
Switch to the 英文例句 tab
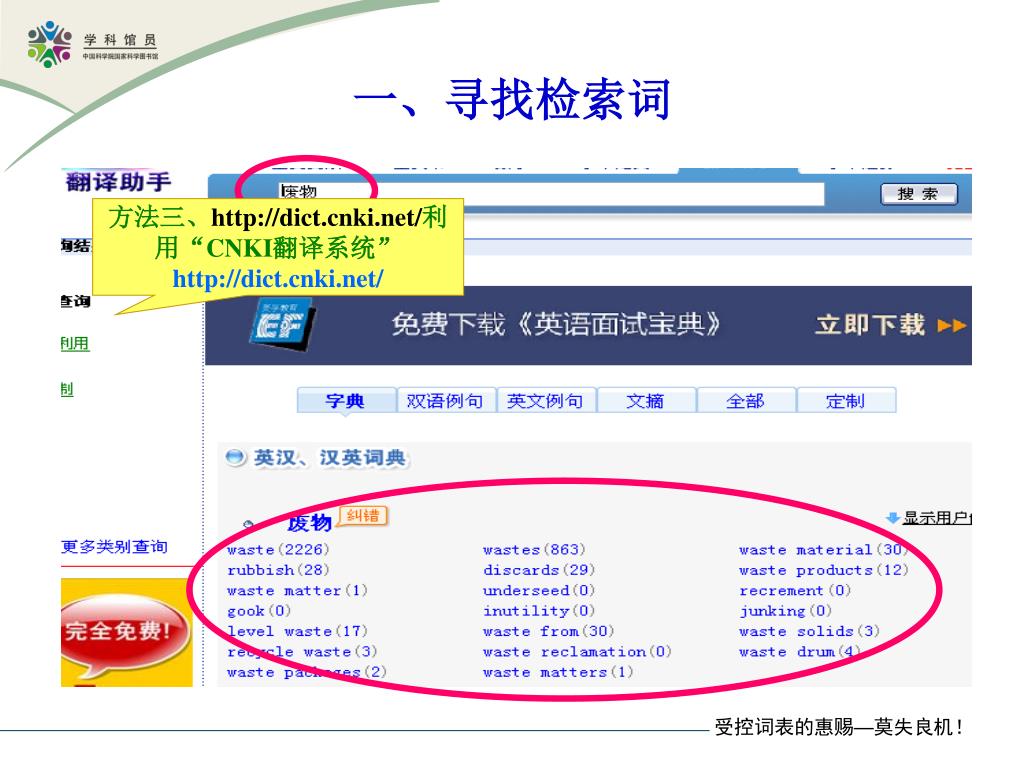point(545,400)
